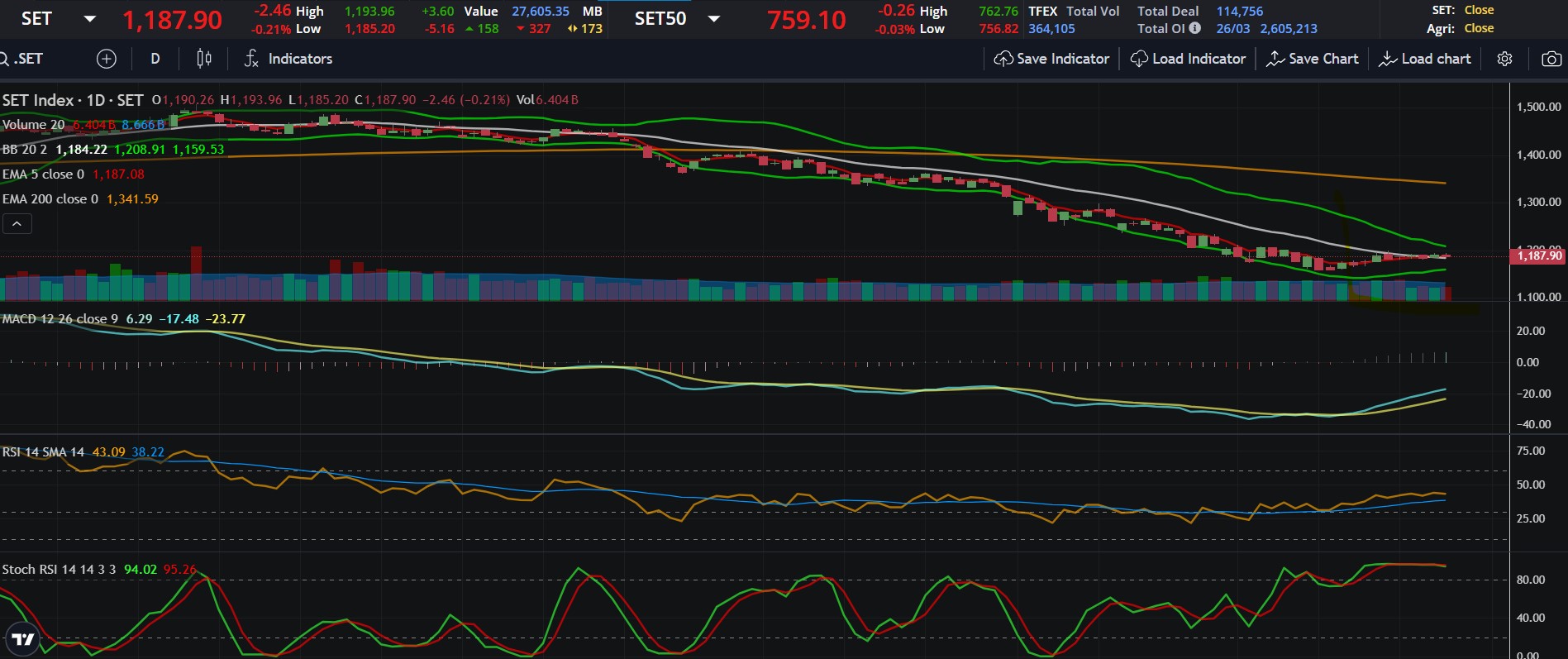Screen dimensions: 1568x659
Task: Click Load chart
Action: pos(1425,59)
